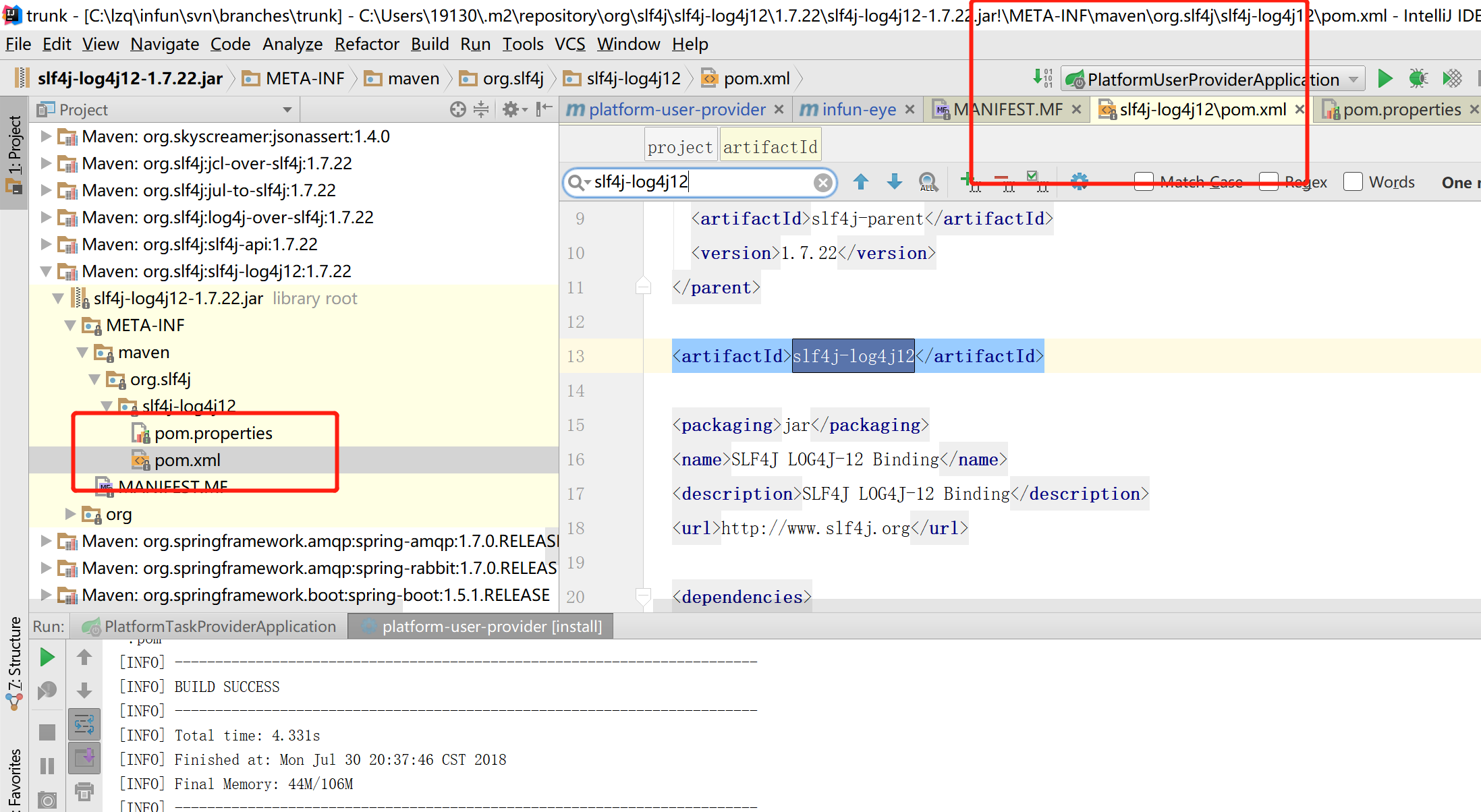Expand Maven: org.skyscreamer:jsonassert:1.4.0

tap(46, 136)
